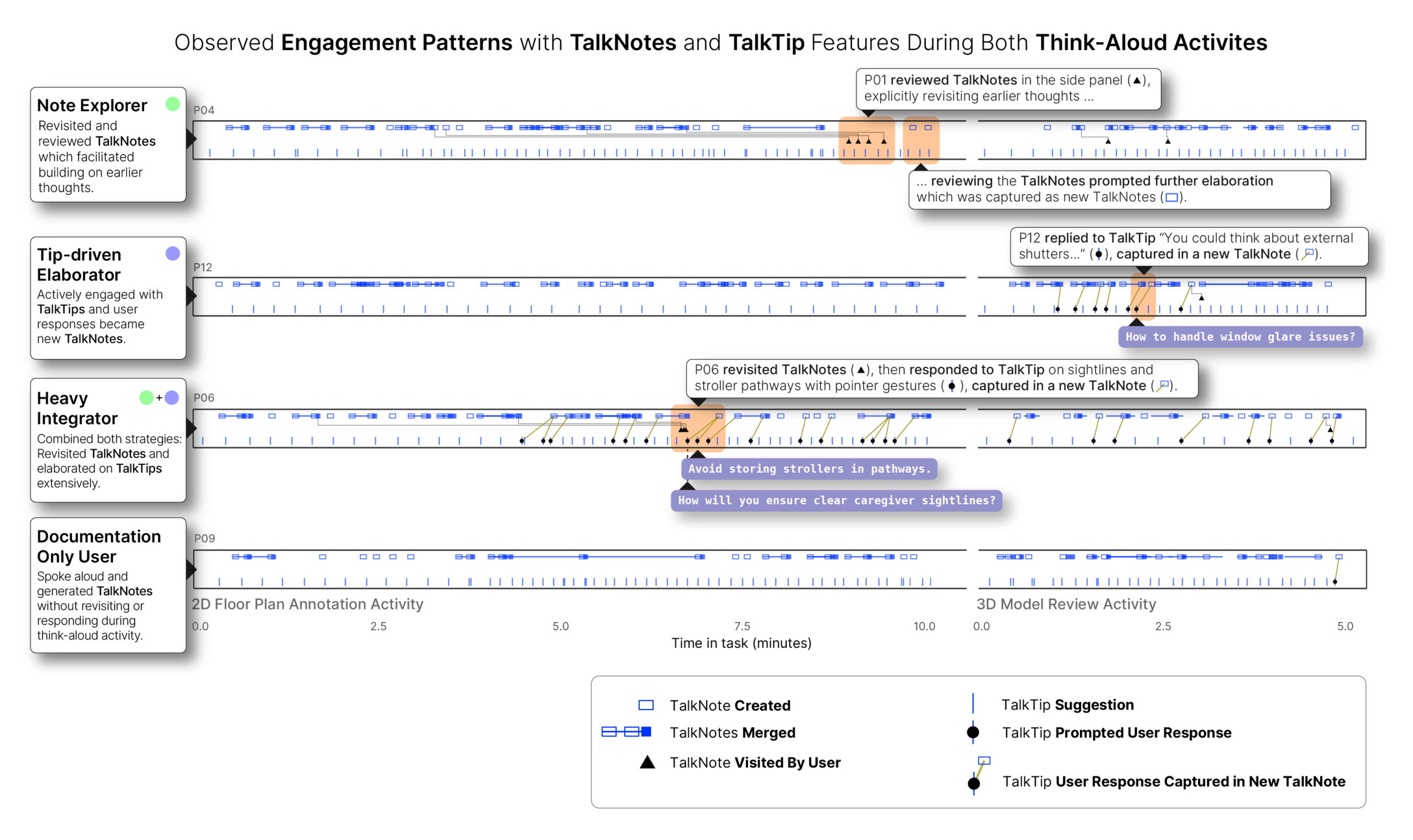1413x840 pixels.
Task: Click the black dot symbol in the P12 callout
Action: (1098, 254)
